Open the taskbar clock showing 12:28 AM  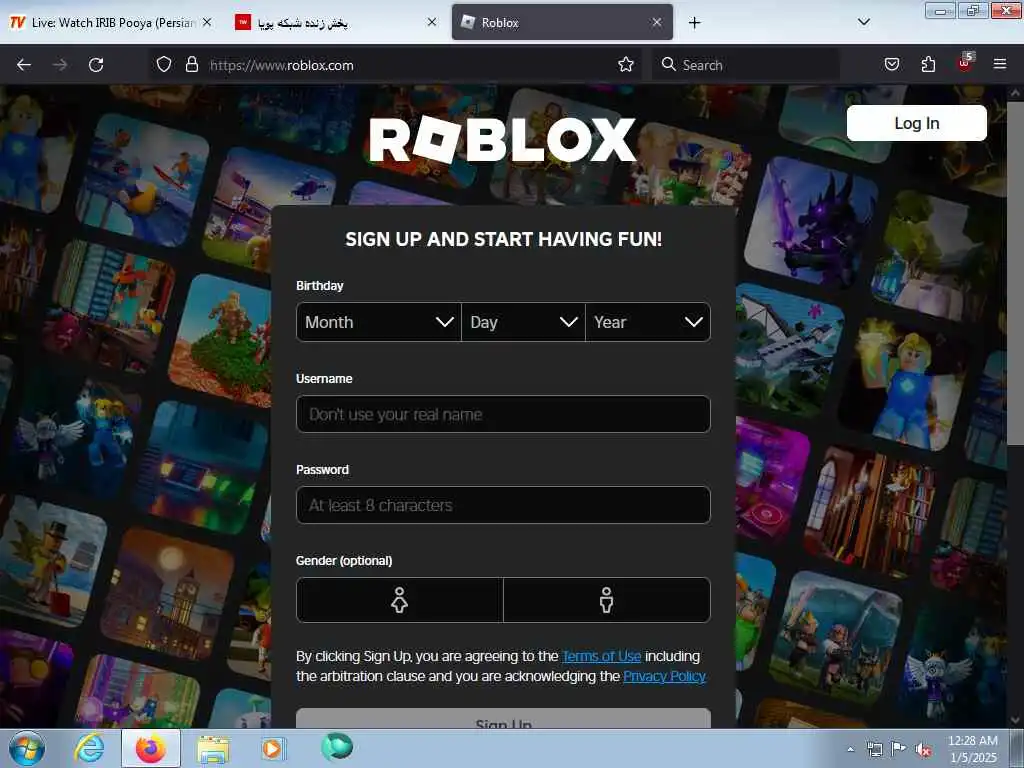[x=972, y=749]
